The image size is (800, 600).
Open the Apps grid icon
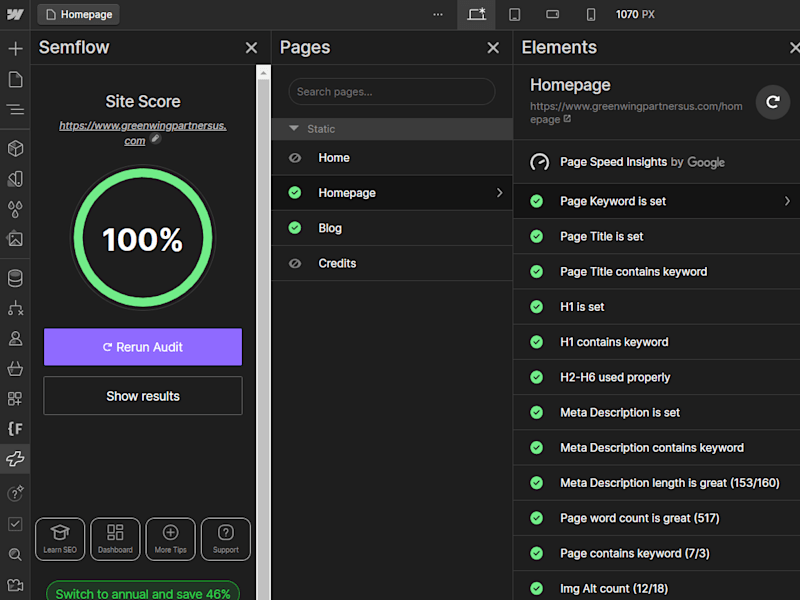coord(15,398)
